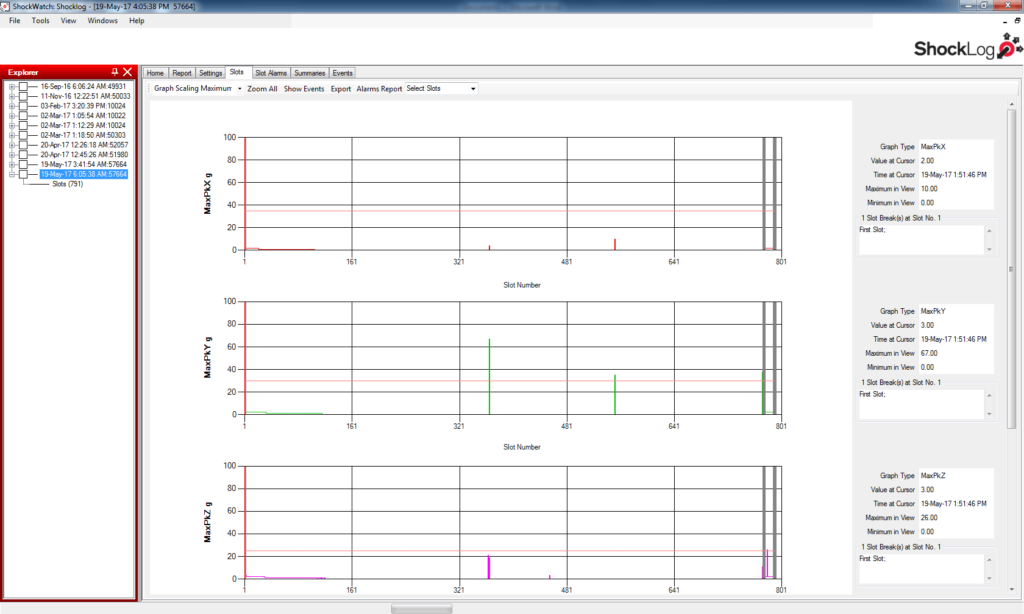Expand the 16-Sep-16 6:06:24 AM node
Image resolution: width=1024 pixels, height=614 pixels.
12,86
